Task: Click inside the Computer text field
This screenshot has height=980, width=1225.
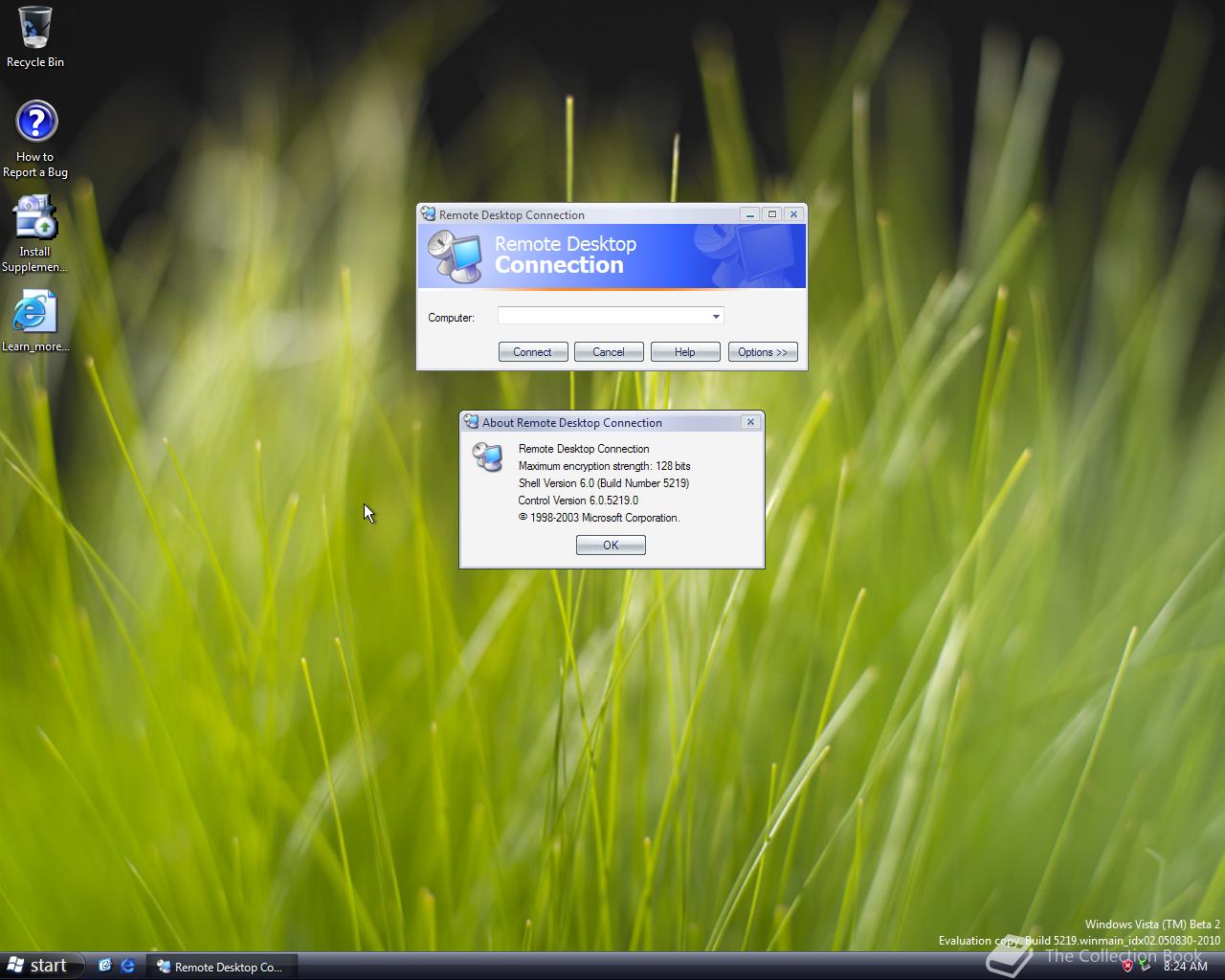Action: pyautogui.click(x=603, y=317)
